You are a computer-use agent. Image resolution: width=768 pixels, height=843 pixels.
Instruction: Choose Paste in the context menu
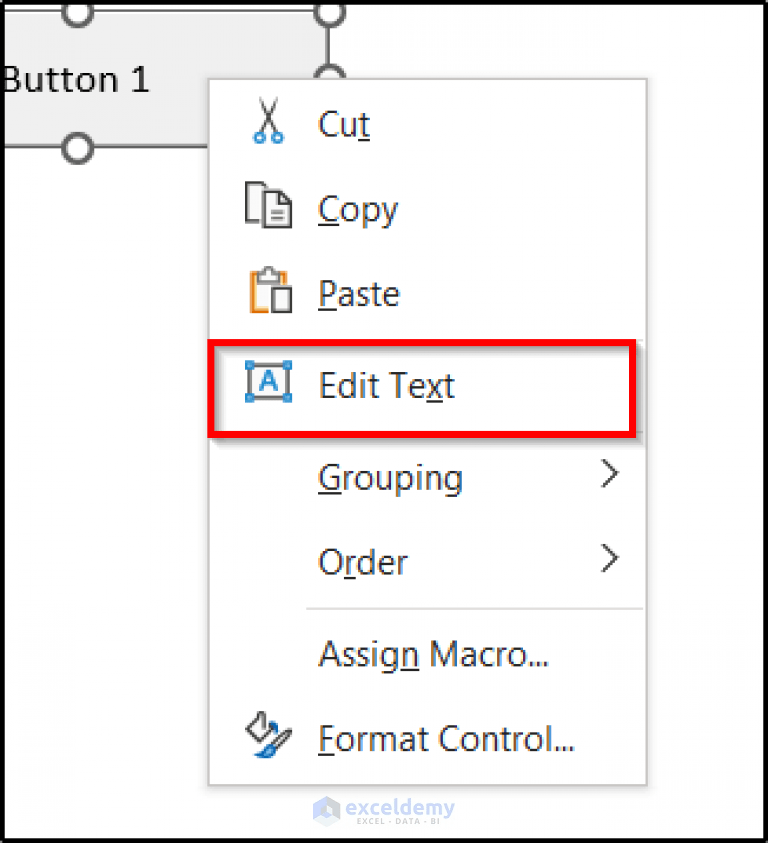(358, 292)
